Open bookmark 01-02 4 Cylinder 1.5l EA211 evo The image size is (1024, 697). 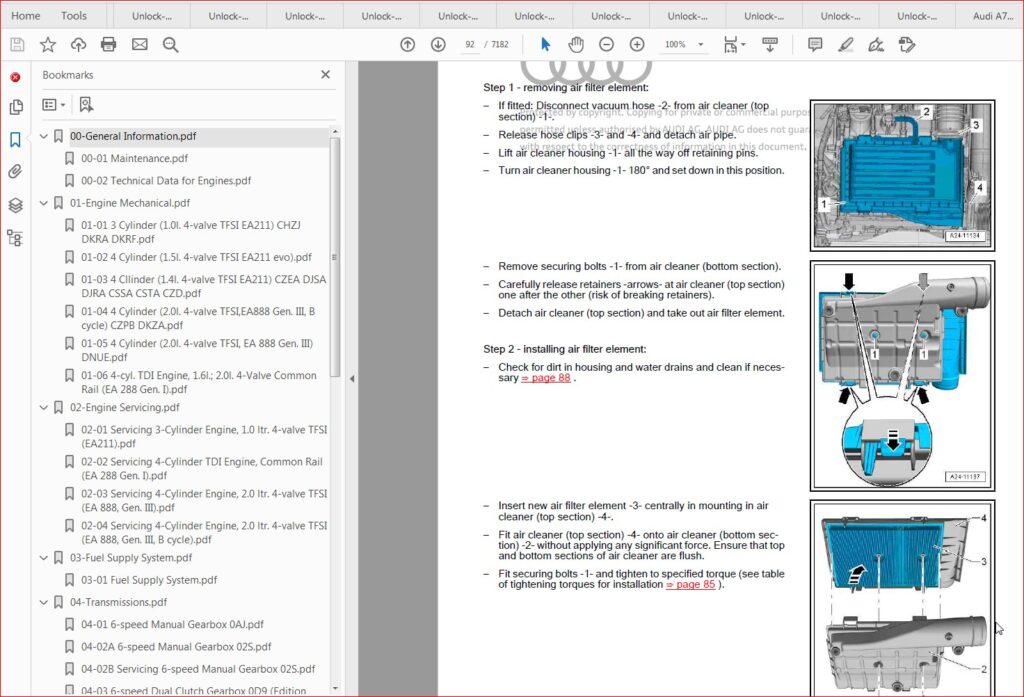197,257
